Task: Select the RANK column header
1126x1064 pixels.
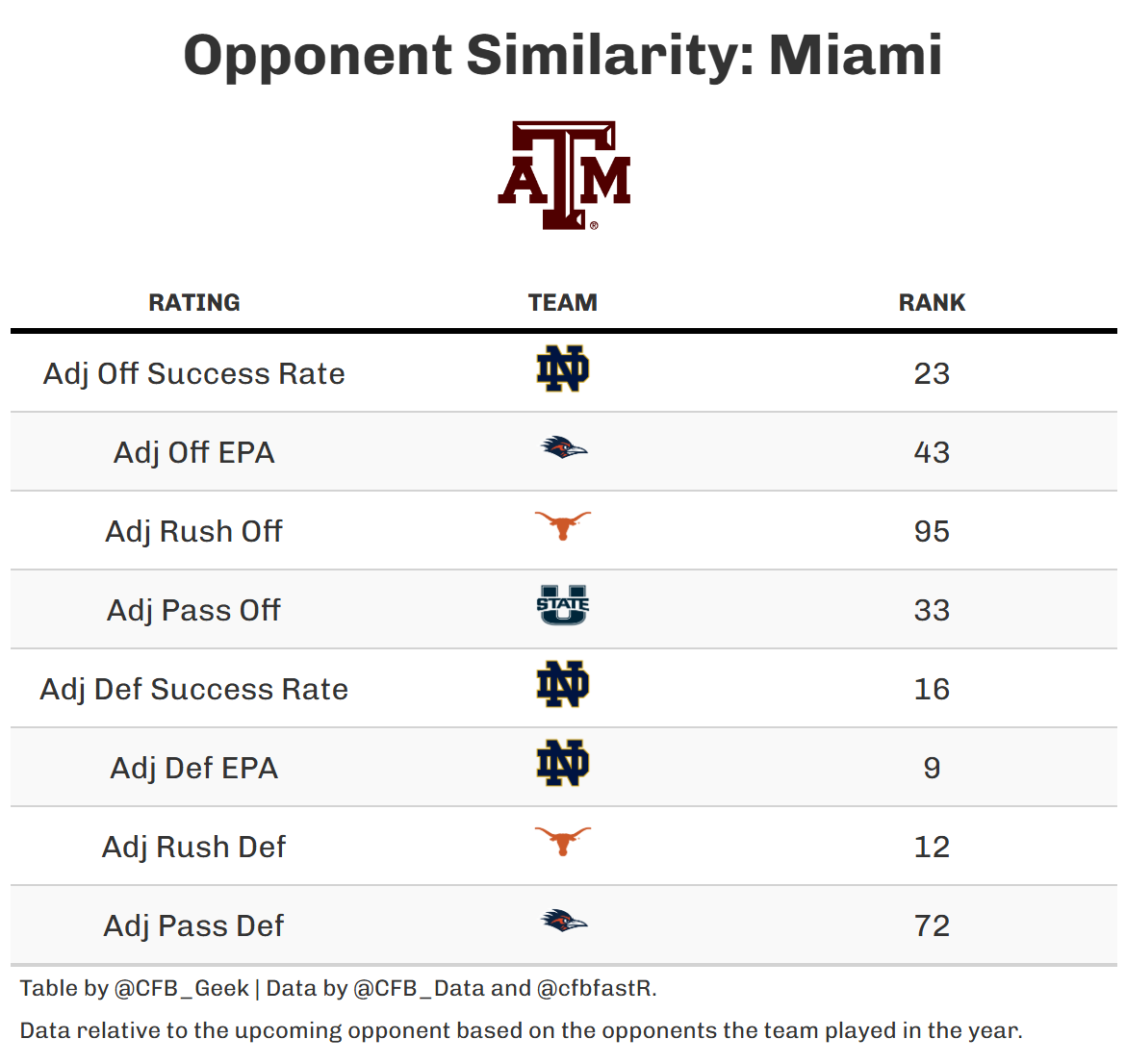Action: coord(932,303)
